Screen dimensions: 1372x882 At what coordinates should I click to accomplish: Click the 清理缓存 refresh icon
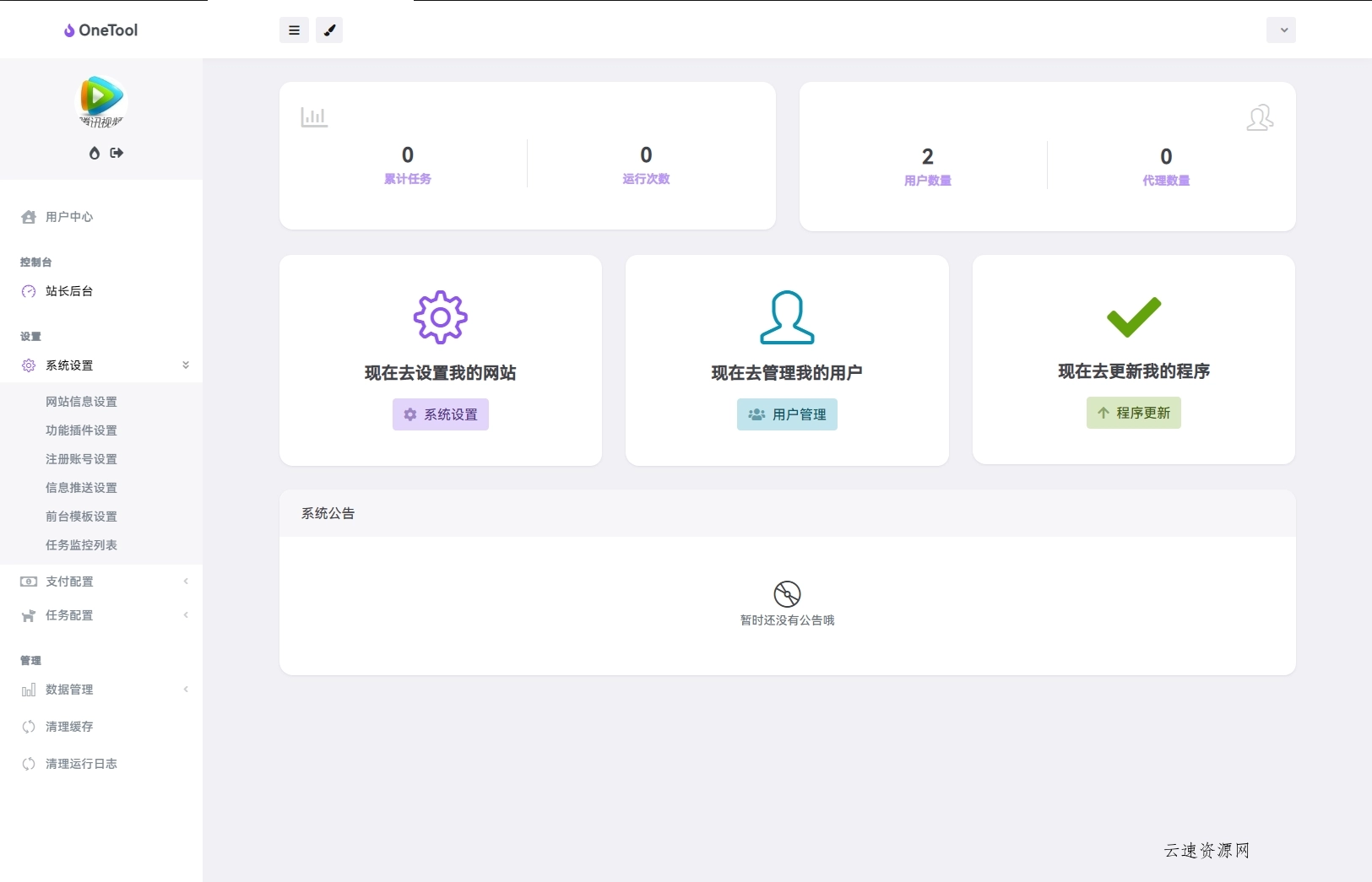pos(29,727)
